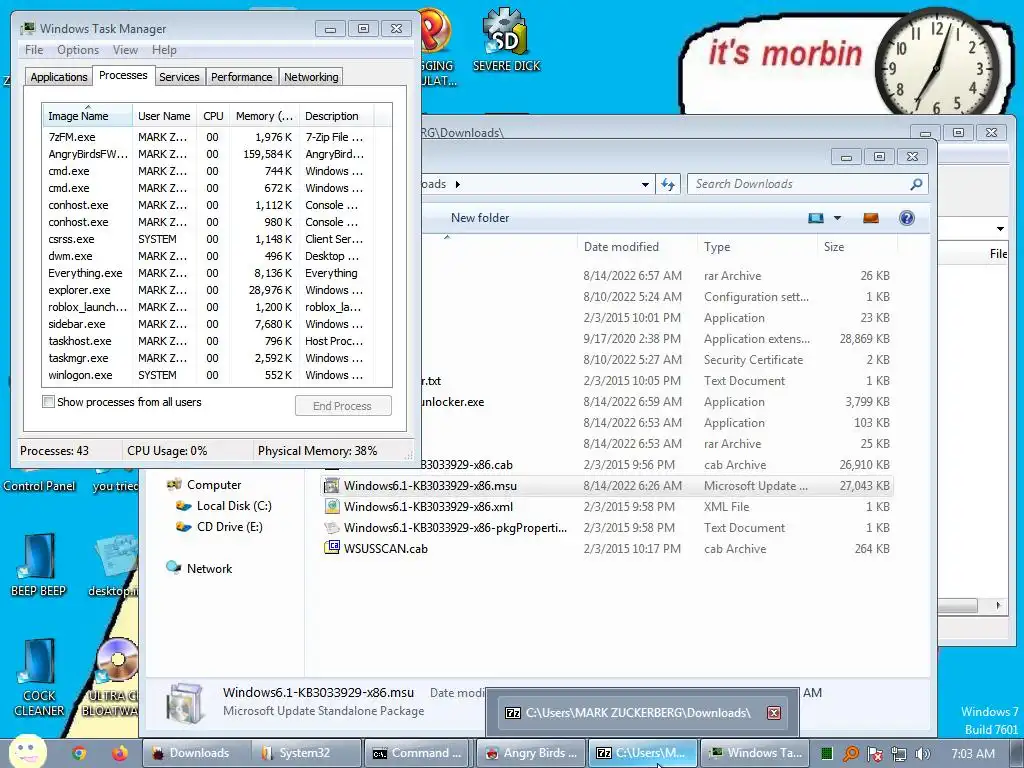Open the network tray icon

[x=899, y=754]
